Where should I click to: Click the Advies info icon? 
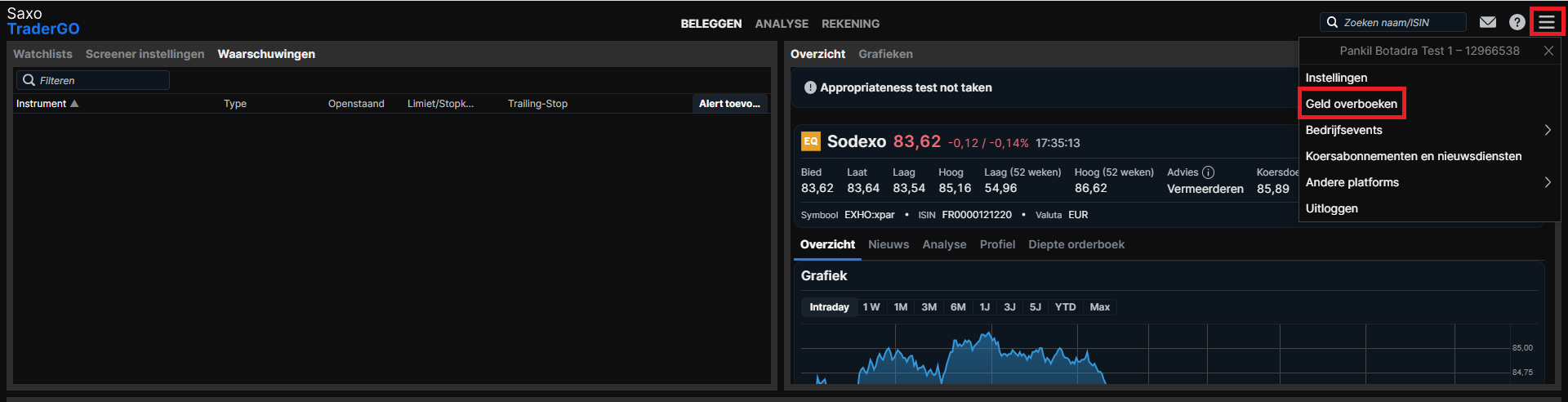[1209, 172]
